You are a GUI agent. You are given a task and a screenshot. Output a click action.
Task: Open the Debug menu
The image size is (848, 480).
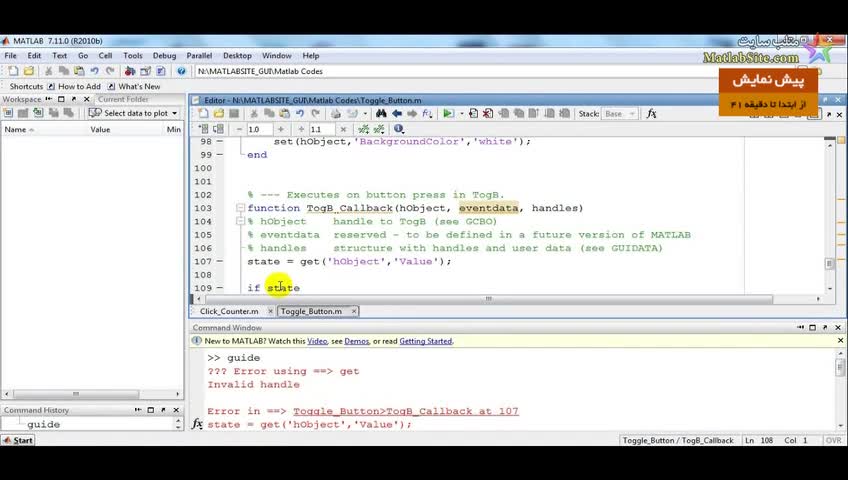tap(164, 56)
